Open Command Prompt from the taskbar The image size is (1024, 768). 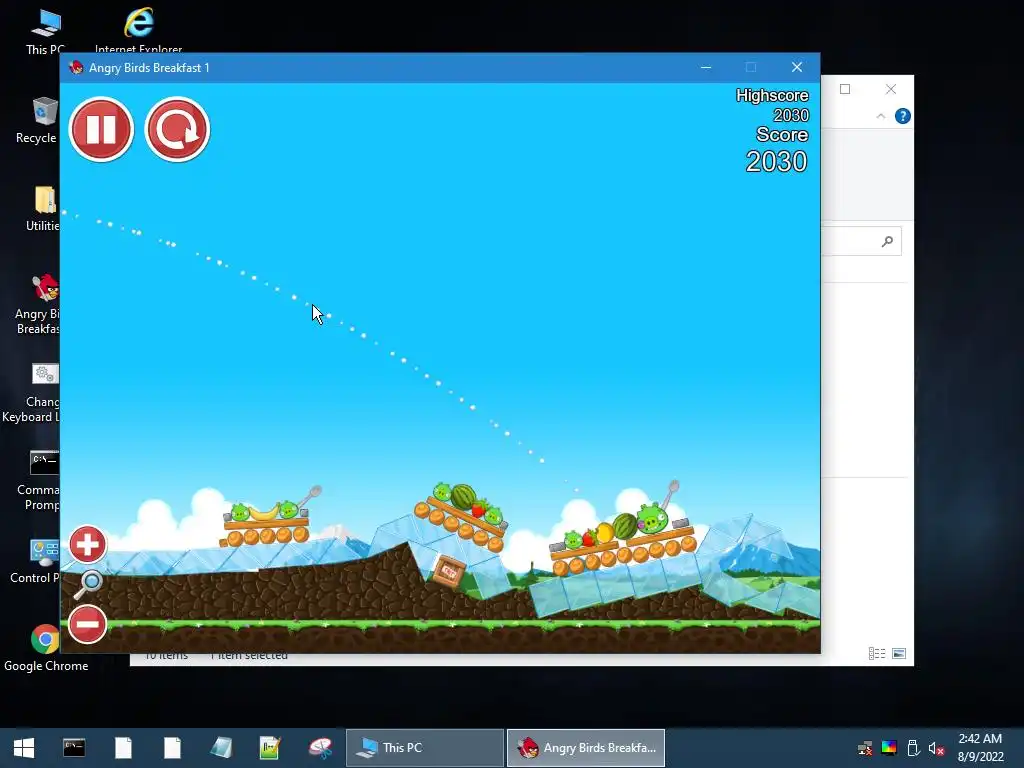pyautogui.click(x=74, y=748)
